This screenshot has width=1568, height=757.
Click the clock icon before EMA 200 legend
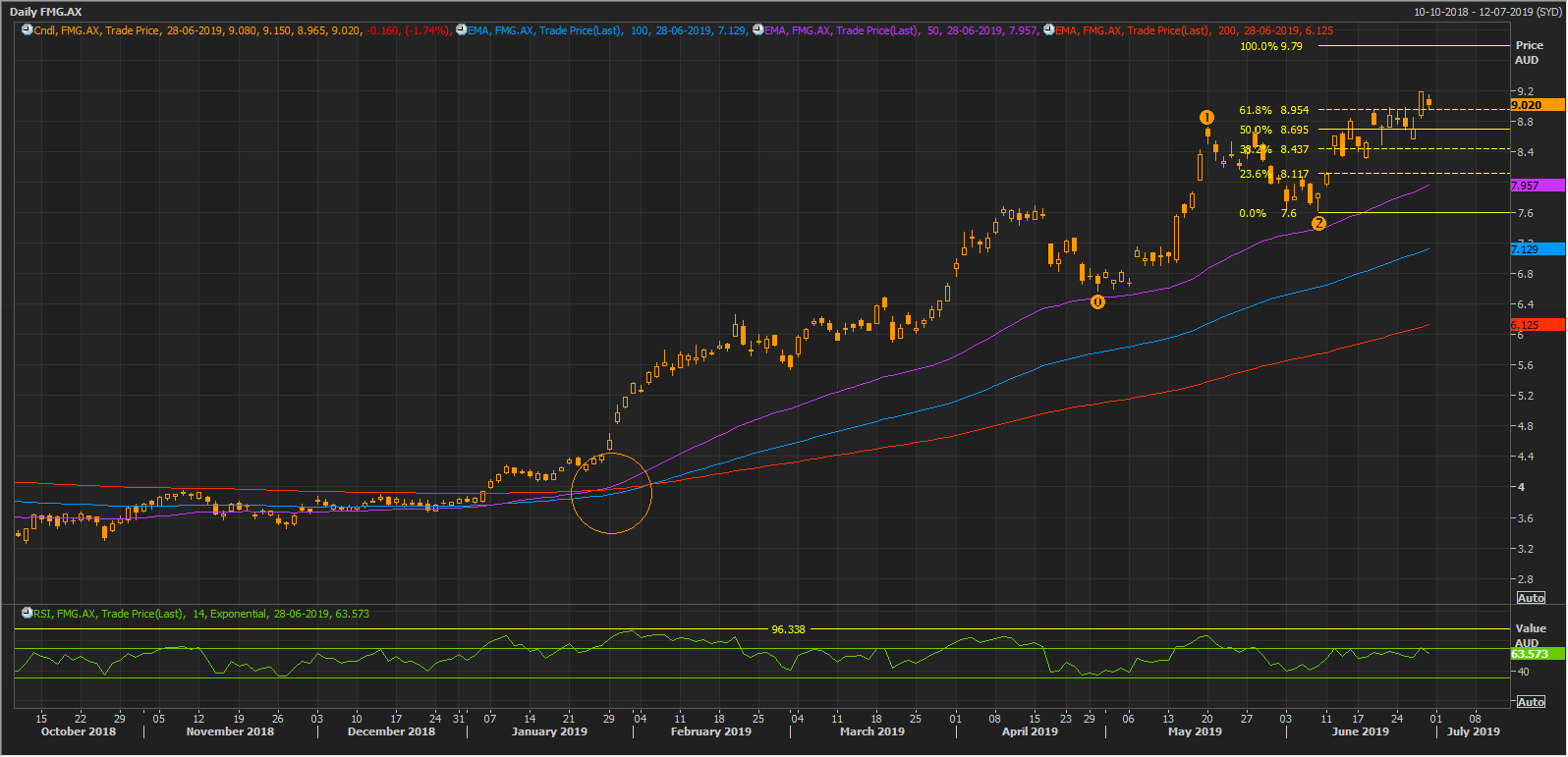[x=1049, y=30]
